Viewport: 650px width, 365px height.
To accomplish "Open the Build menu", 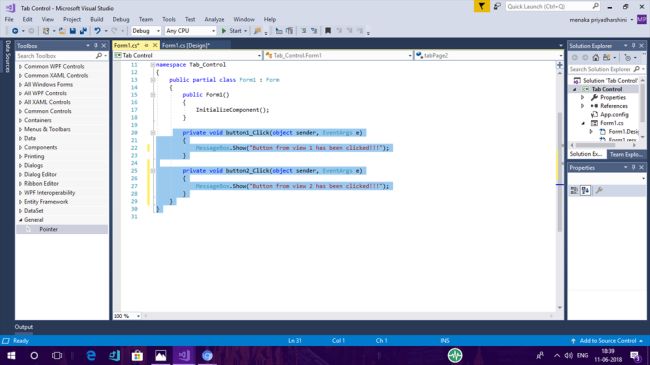I will (97, 19).
